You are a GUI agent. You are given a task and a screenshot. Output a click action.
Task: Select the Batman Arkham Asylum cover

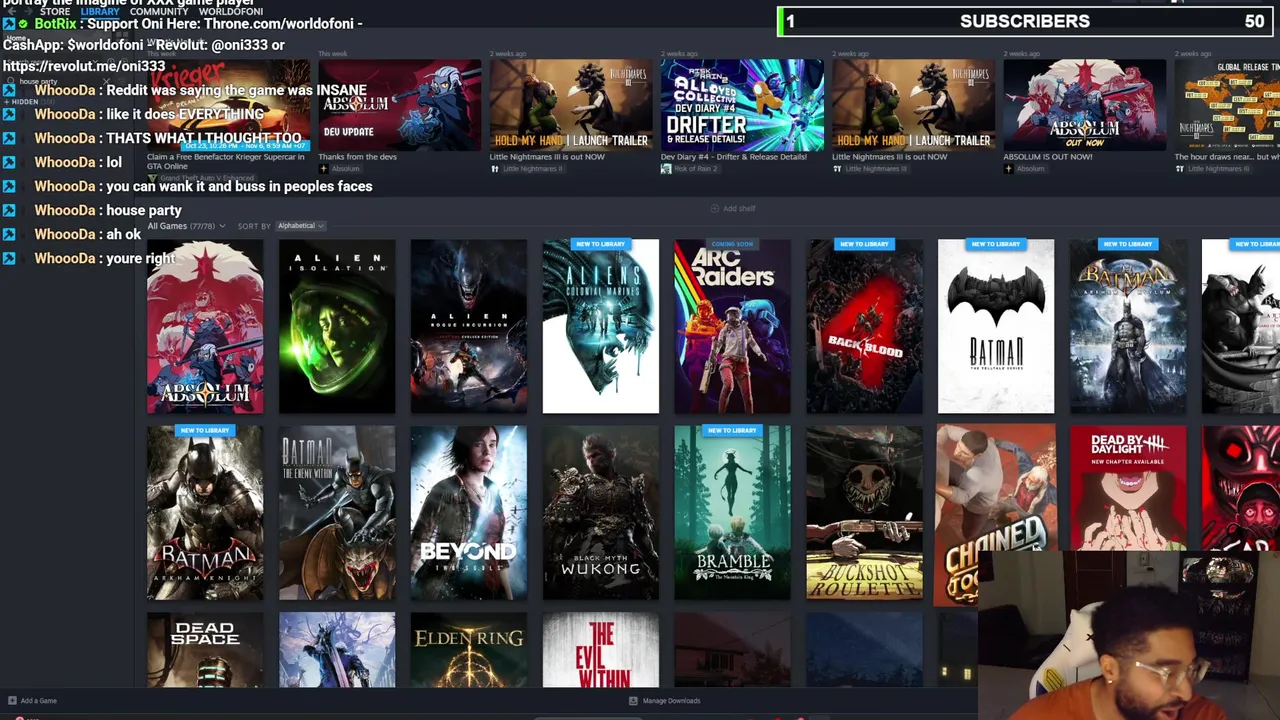point(1128,326)
